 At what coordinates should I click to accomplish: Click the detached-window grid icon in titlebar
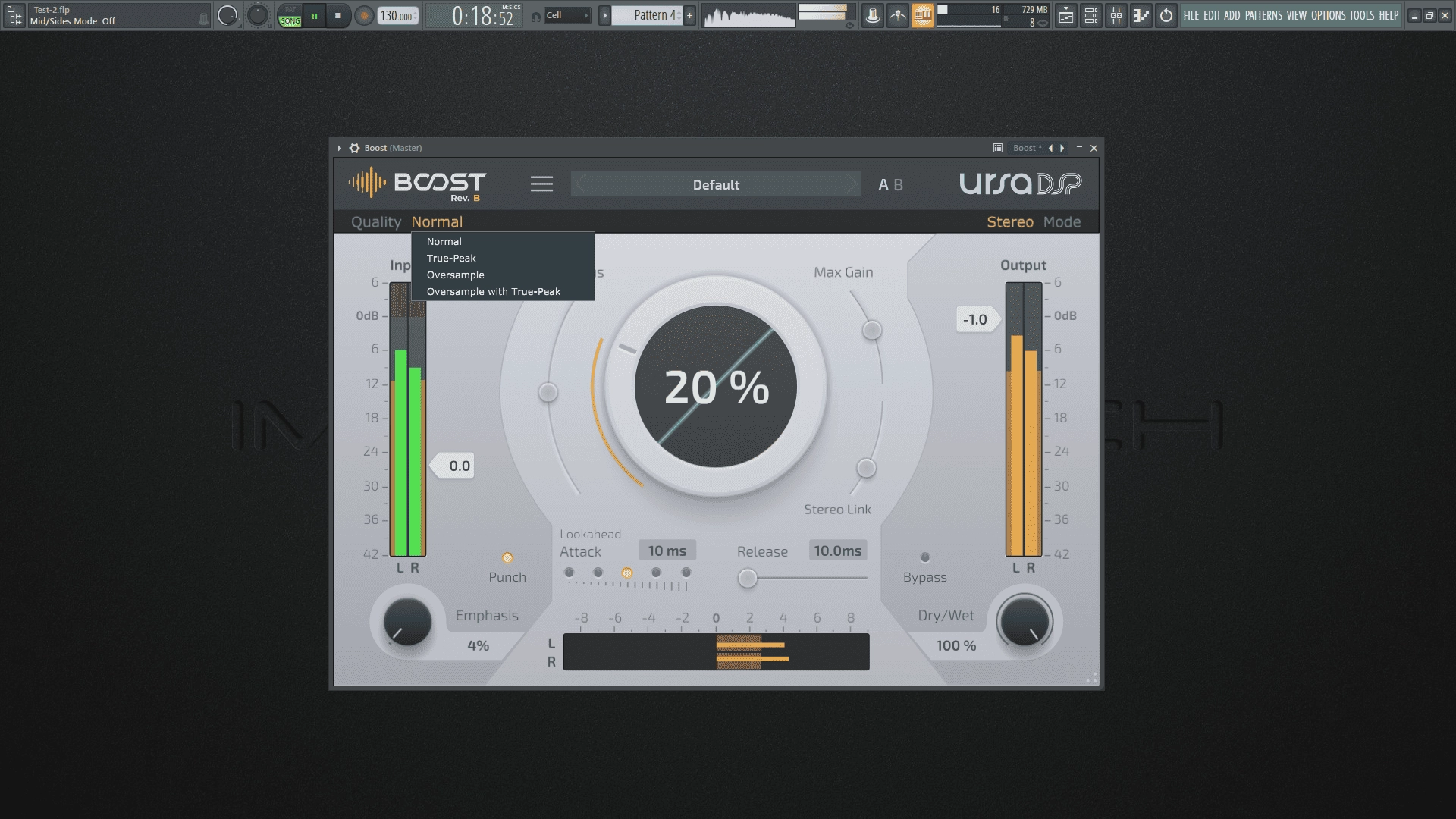pyautogui.click(x=998, y=148)
